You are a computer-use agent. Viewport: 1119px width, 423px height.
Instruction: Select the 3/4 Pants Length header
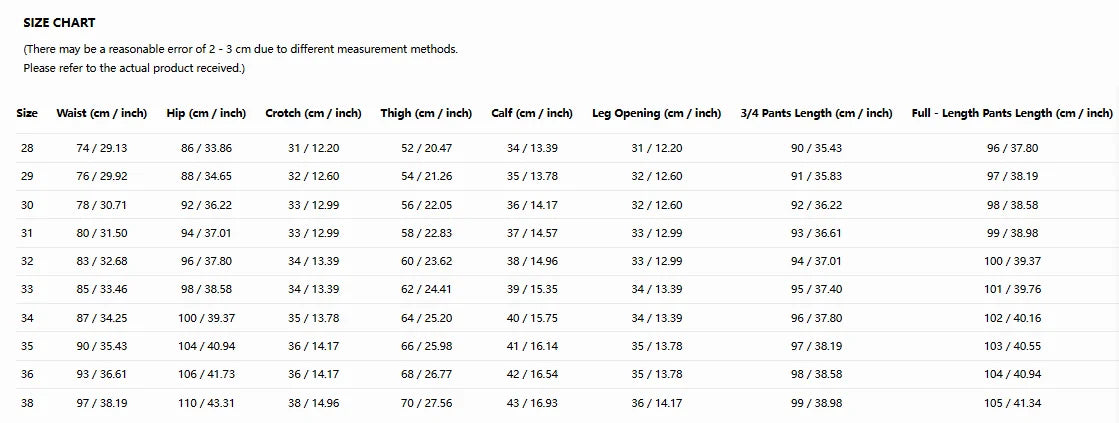816,113
